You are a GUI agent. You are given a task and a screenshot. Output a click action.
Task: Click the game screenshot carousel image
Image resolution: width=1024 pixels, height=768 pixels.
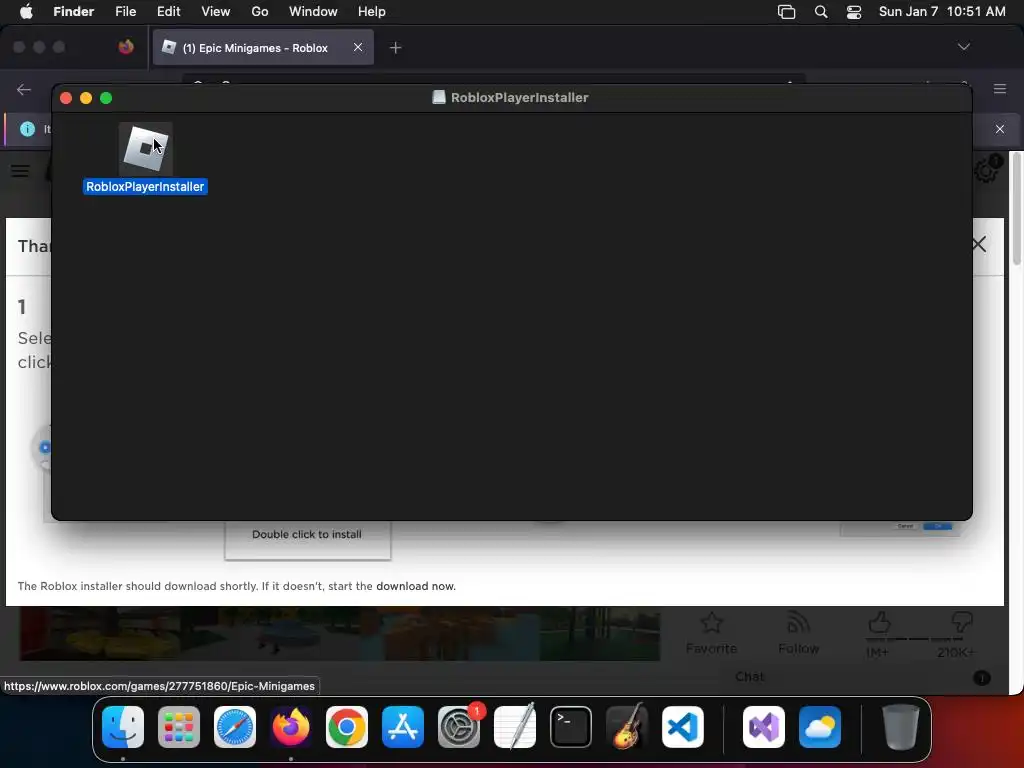point(340,633)
